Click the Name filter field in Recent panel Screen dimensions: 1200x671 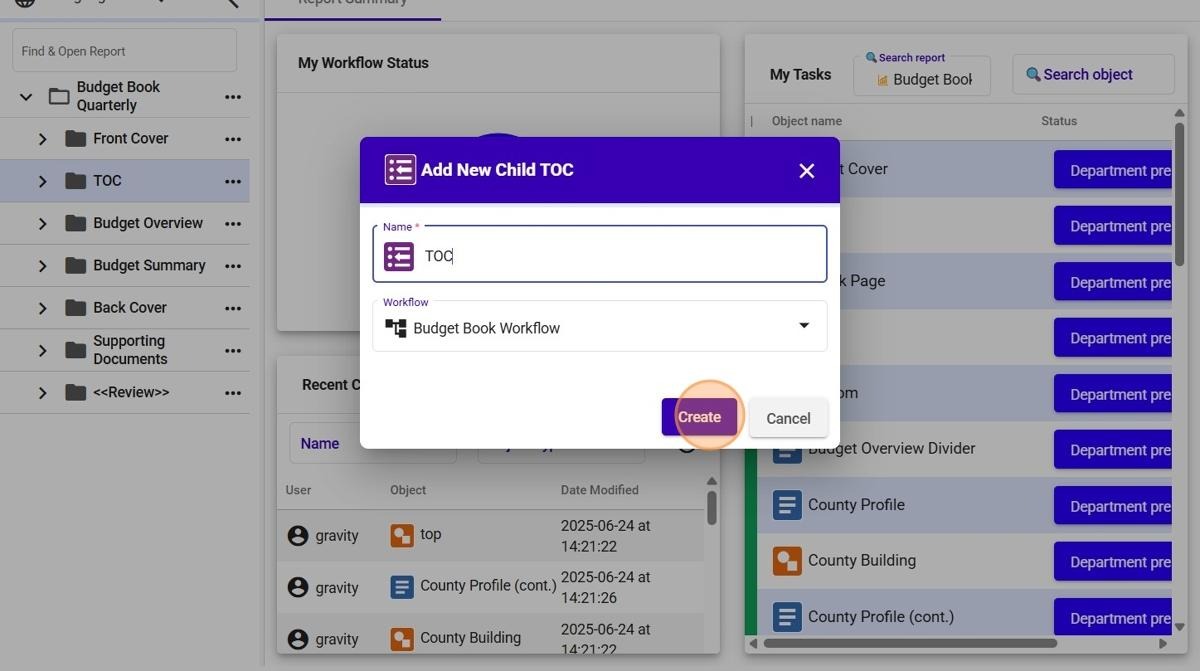coord(373,444)
